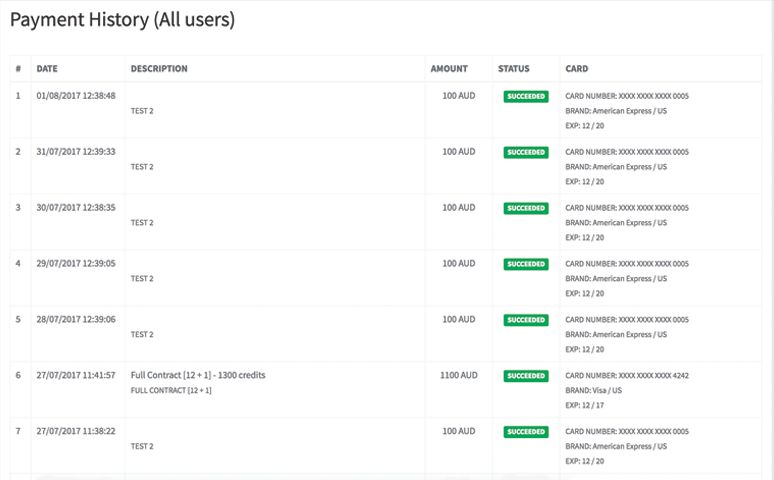Viewport: 774px width, 480px height.
Task: Click the SUCCEEDED status of the 1100 AUD payment
Action: pos(526,376)
